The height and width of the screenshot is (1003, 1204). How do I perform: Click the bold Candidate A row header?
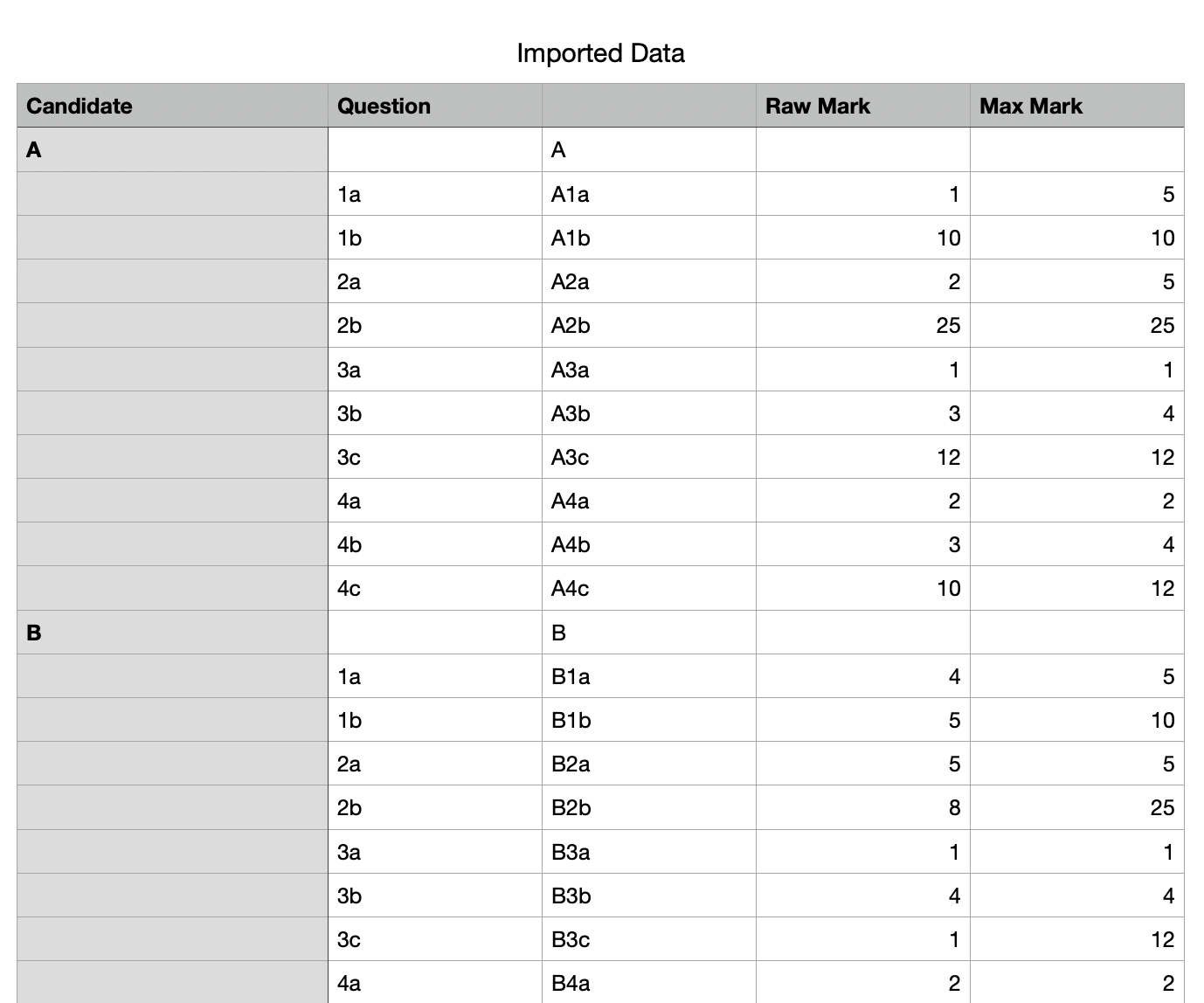point(172,150)
